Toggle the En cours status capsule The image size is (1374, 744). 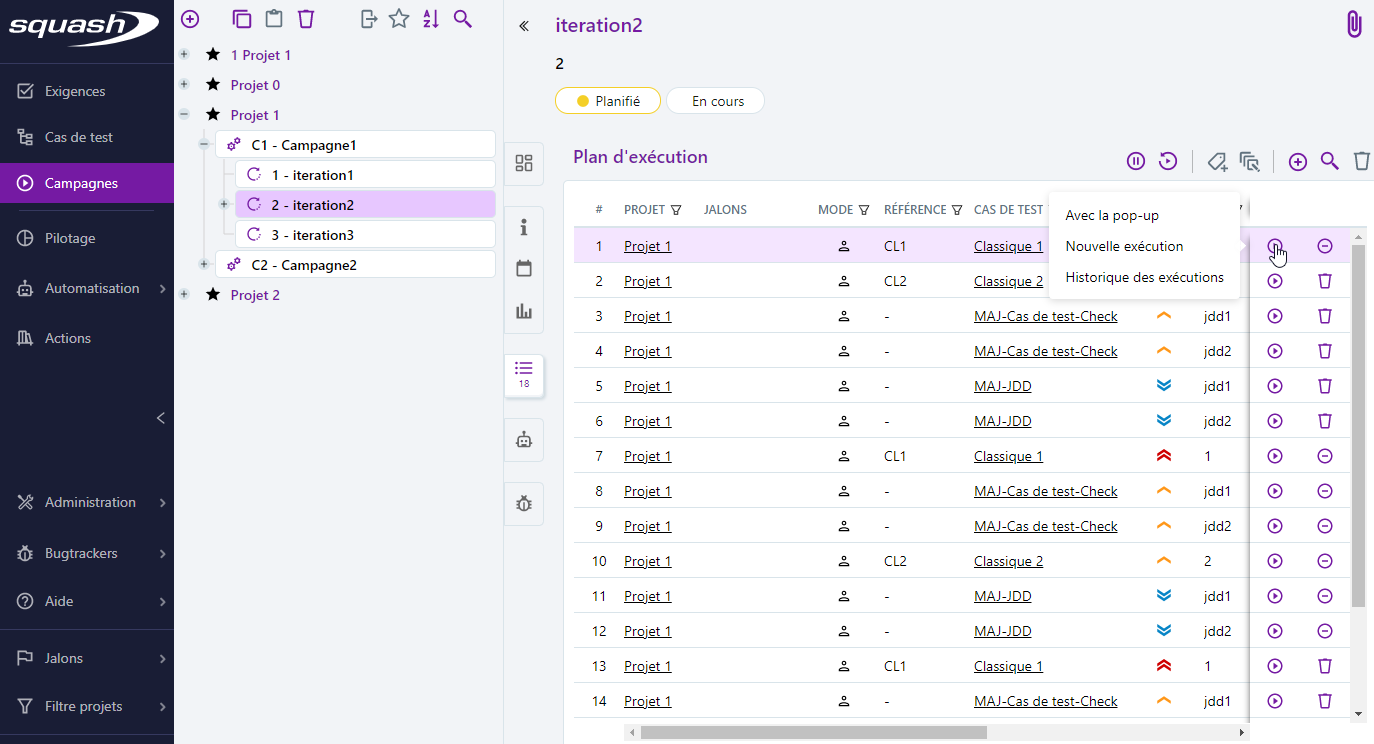coord(717,101)
